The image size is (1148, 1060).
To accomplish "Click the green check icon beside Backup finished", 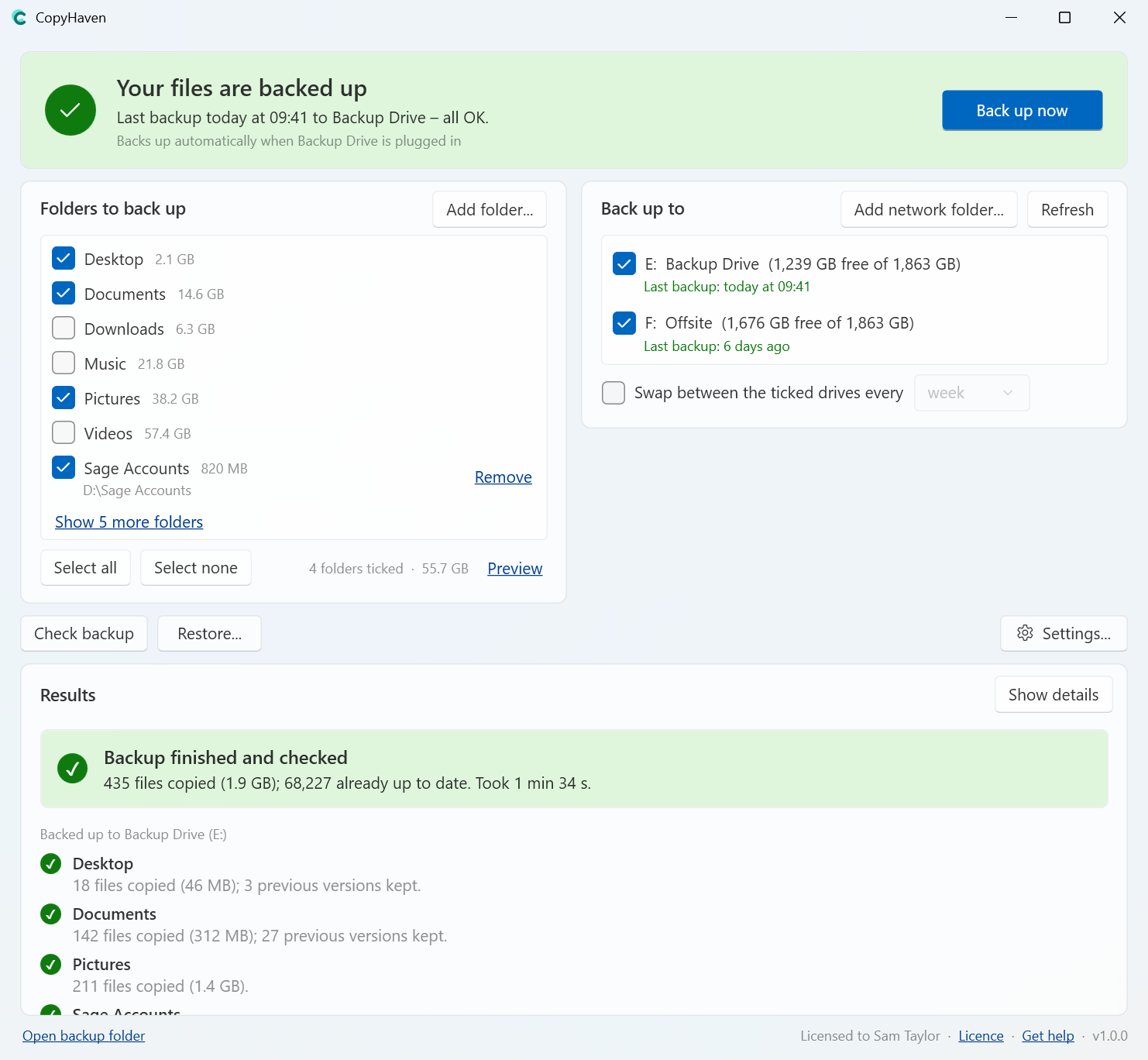I will pos(72,769).
